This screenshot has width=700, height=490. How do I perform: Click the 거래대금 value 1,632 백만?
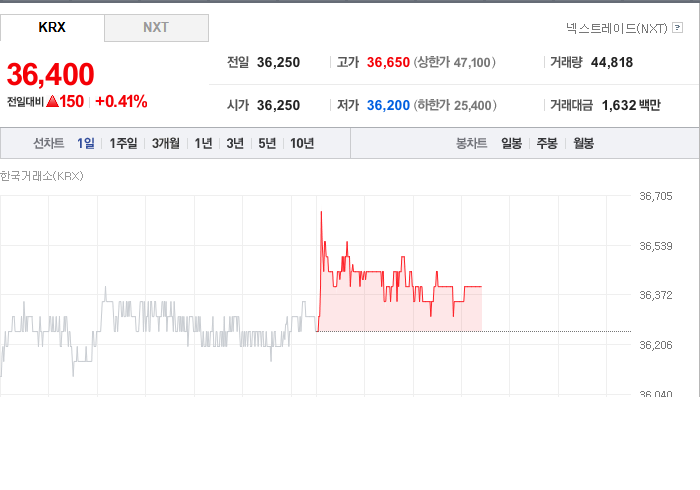[x=631, y=105]
